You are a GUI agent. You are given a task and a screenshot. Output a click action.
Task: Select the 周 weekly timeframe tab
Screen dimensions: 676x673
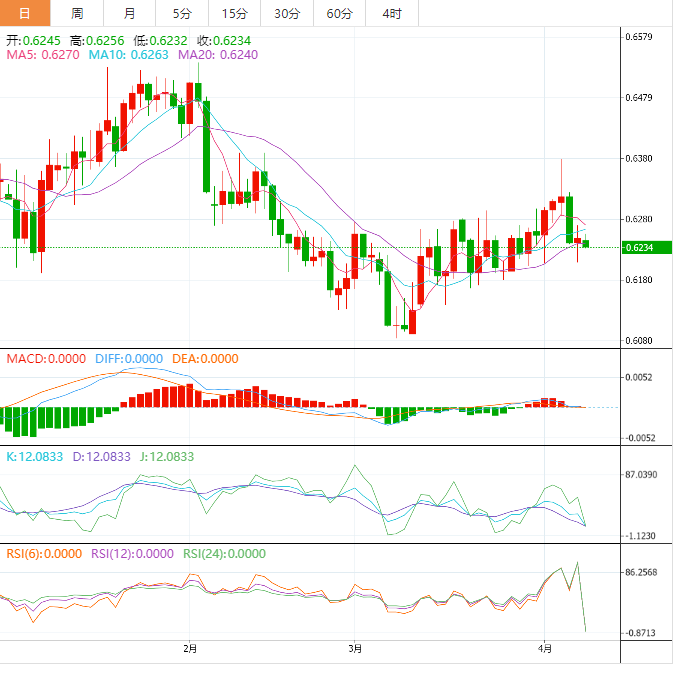click(x=77, y=13)
